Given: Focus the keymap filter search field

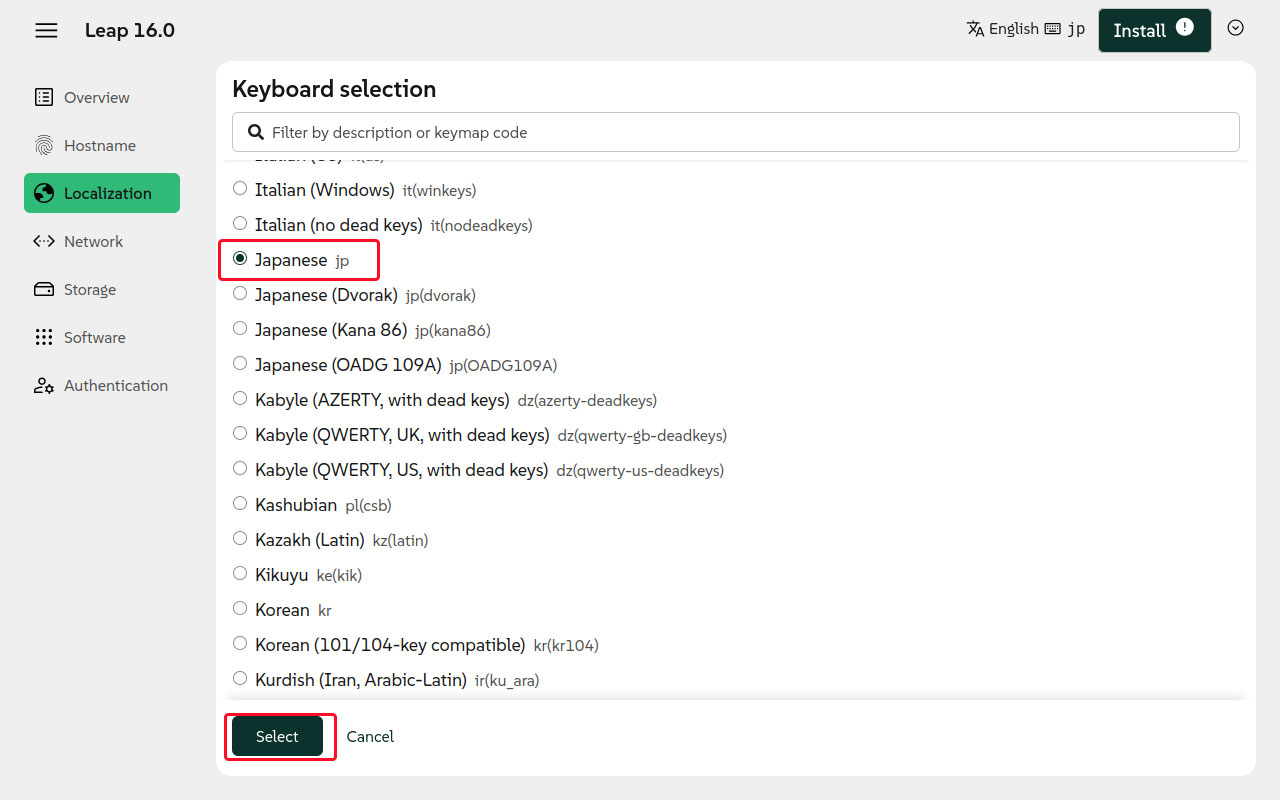Looking at the screenshot, I should (x=735, y=132).
